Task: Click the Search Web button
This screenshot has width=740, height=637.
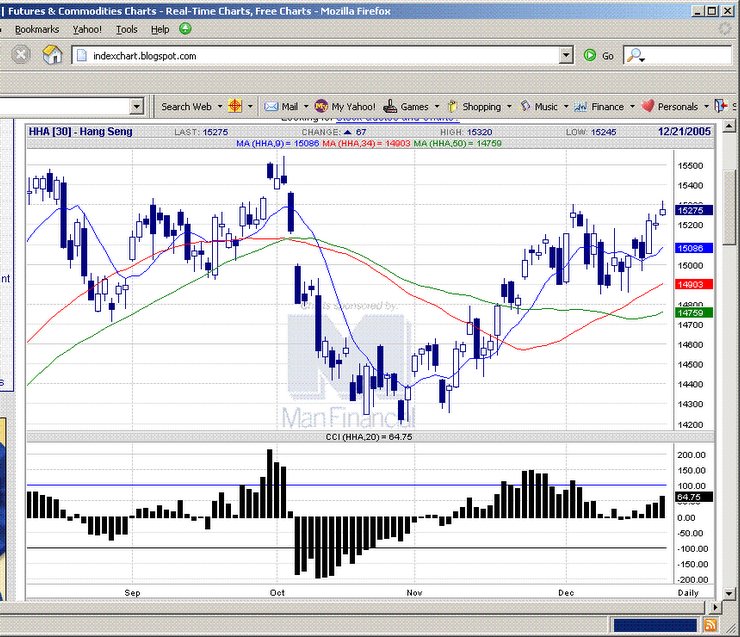Action: click(186, 107)
